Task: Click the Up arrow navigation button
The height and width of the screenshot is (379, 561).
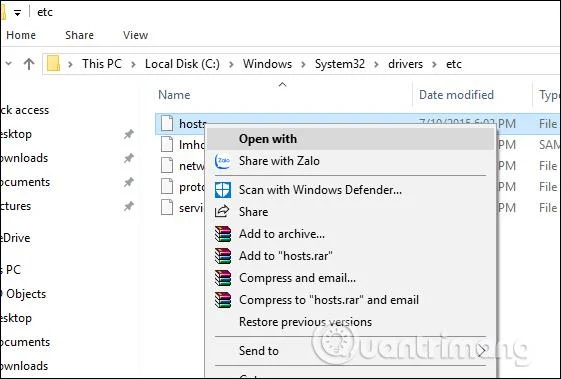Action: [29, 64]
